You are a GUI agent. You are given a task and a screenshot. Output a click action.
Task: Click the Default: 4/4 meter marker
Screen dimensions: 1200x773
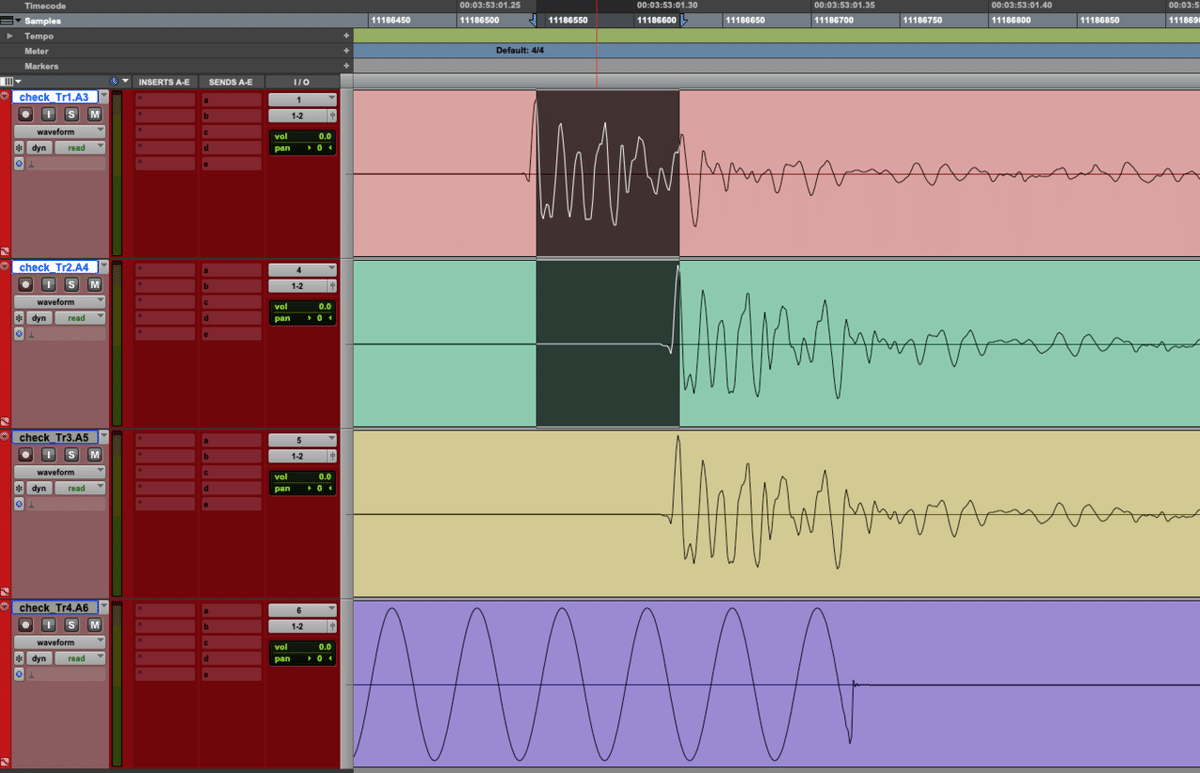[x=520, y=50]
